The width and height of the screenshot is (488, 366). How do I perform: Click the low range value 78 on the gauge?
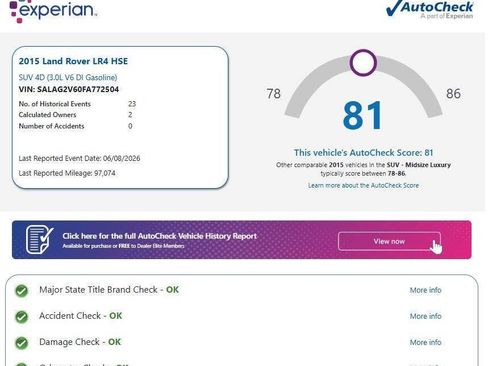(x=274, y=94)
